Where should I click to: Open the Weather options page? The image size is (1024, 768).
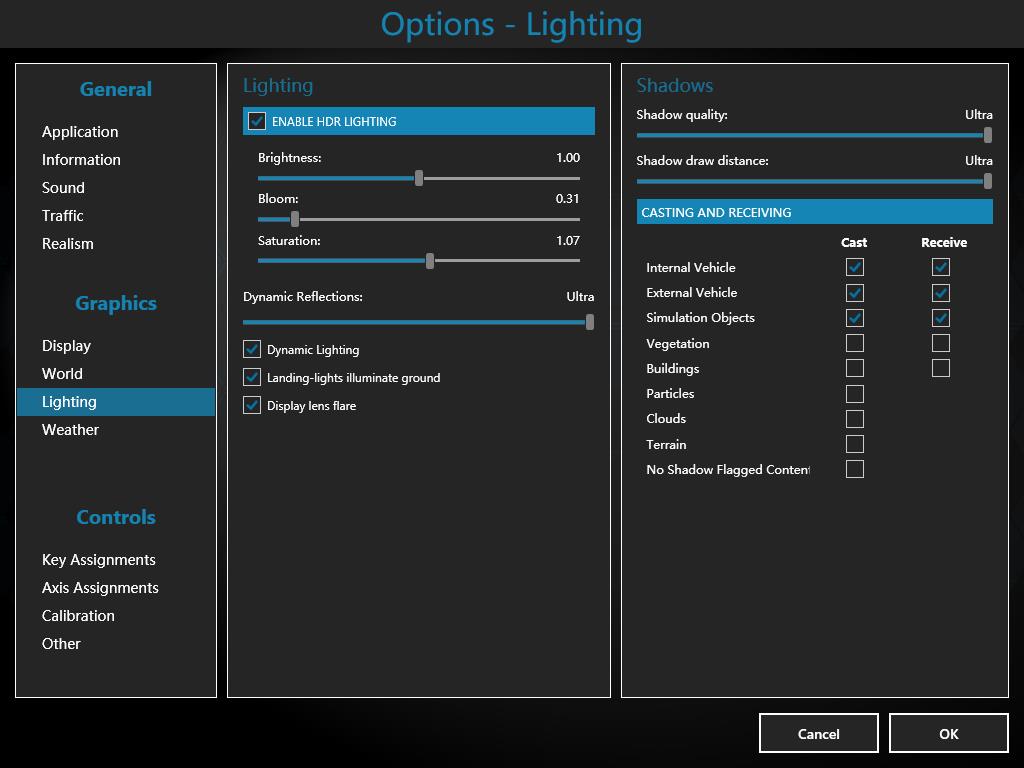(x=70, y=430)
